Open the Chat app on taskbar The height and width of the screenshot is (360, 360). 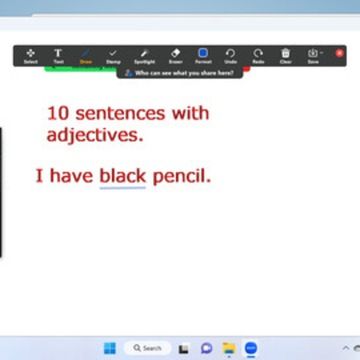(x=207, y=349)
